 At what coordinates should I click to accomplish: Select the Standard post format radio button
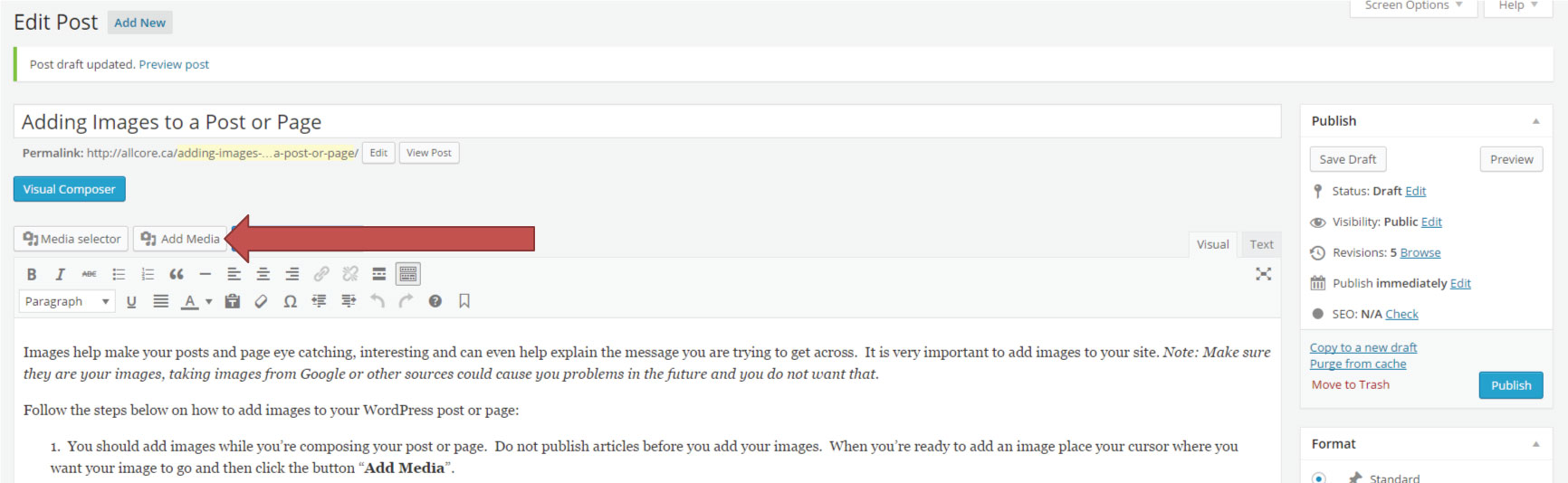click(x=1318, y=478)
